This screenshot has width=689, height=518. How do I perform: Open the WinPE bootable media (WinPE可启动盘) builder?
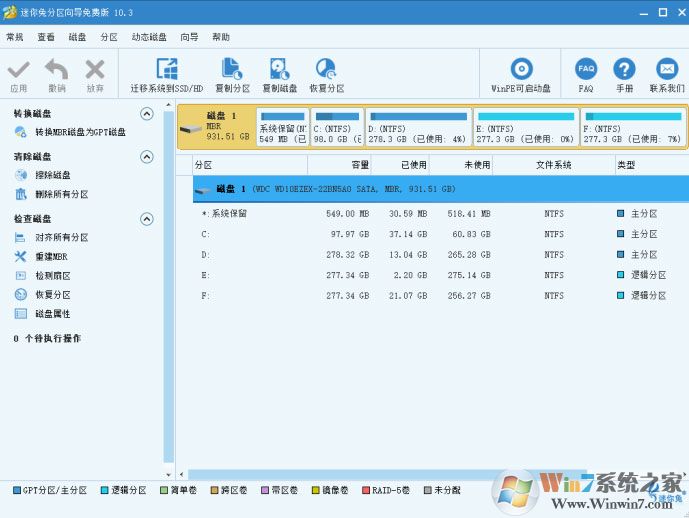click(x=520, y=70)
